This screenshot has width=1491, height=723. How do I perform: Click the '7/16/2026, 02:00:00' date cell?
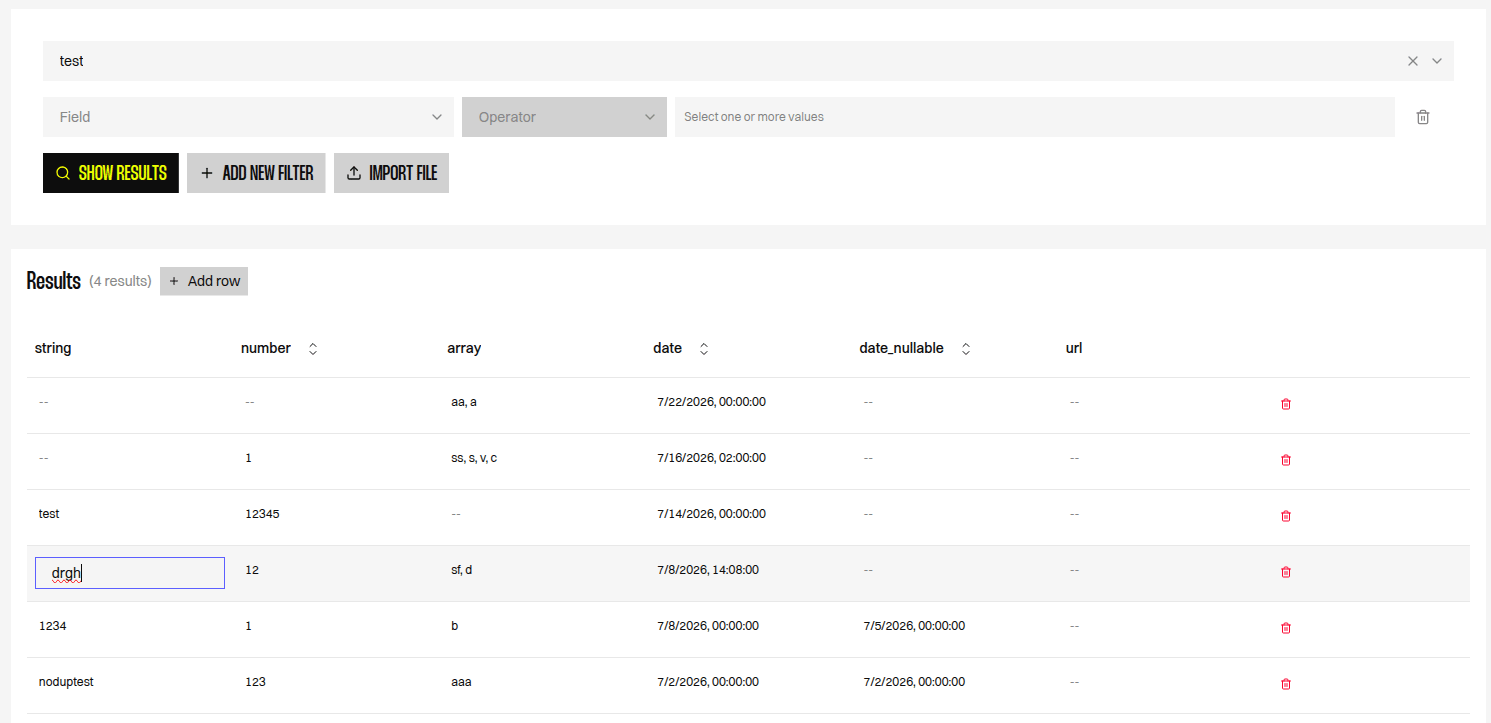[711, 458]
